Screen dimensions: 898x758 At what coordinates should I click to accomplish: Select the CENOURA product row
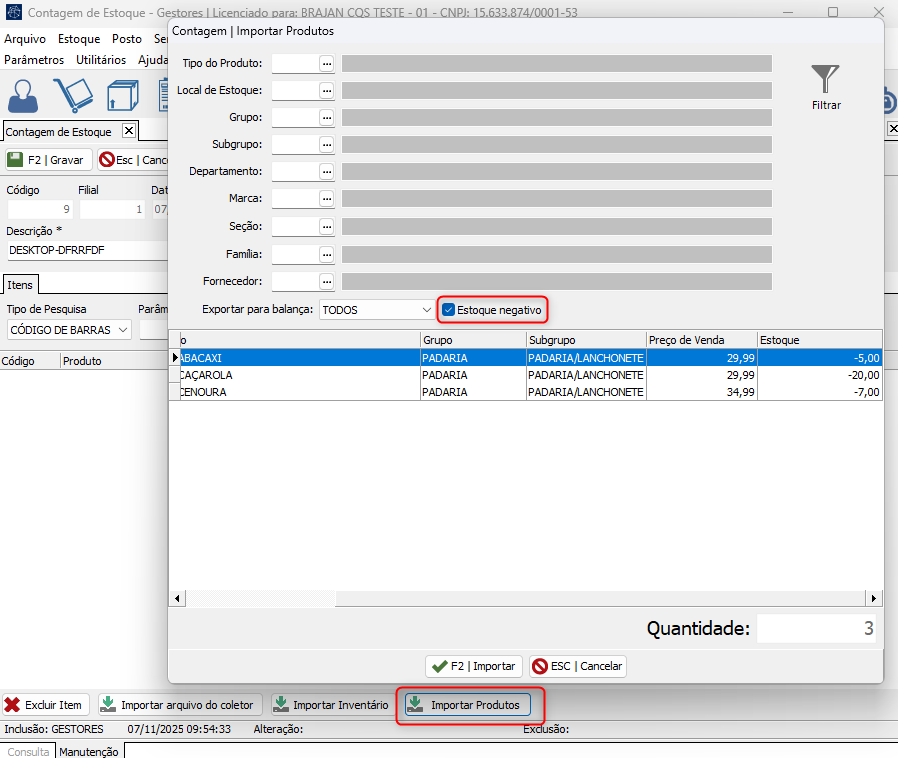(x=300, y=392)
